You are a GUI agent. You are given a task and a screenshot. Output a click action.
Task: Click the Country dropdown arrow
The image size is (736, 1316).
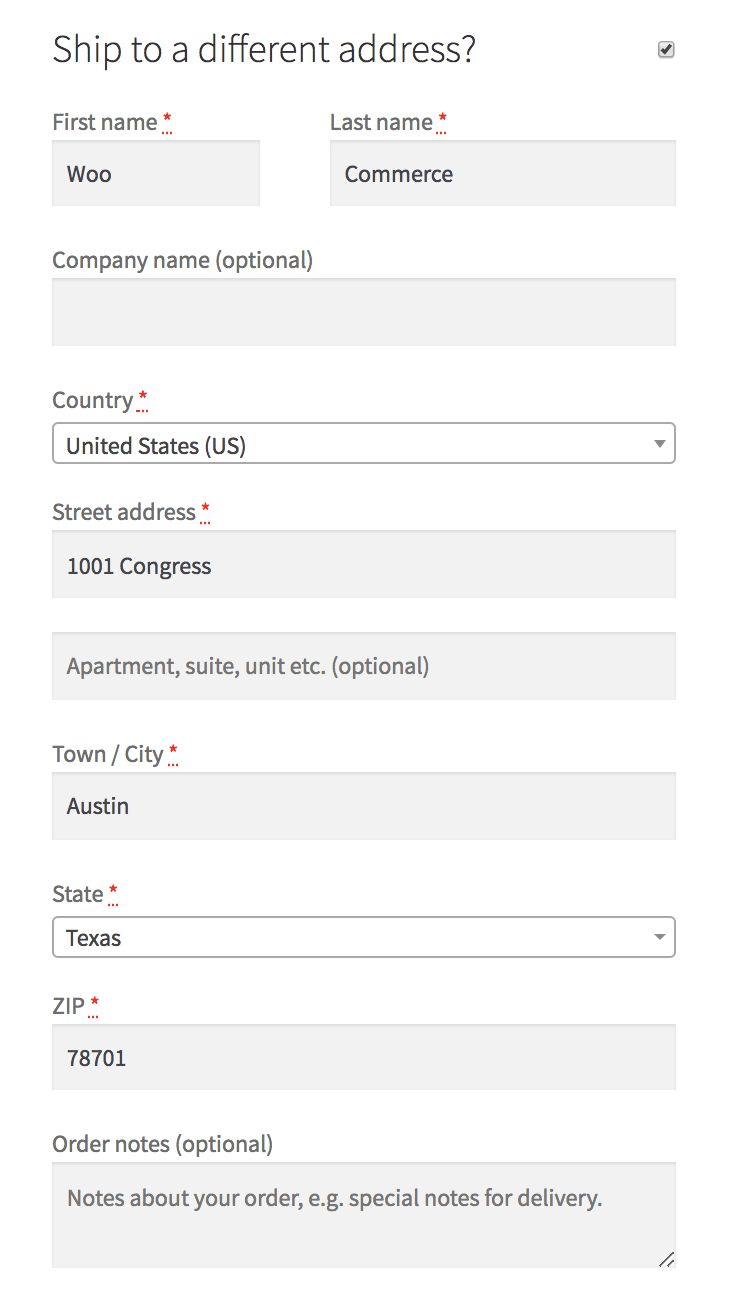pos(659,443)
